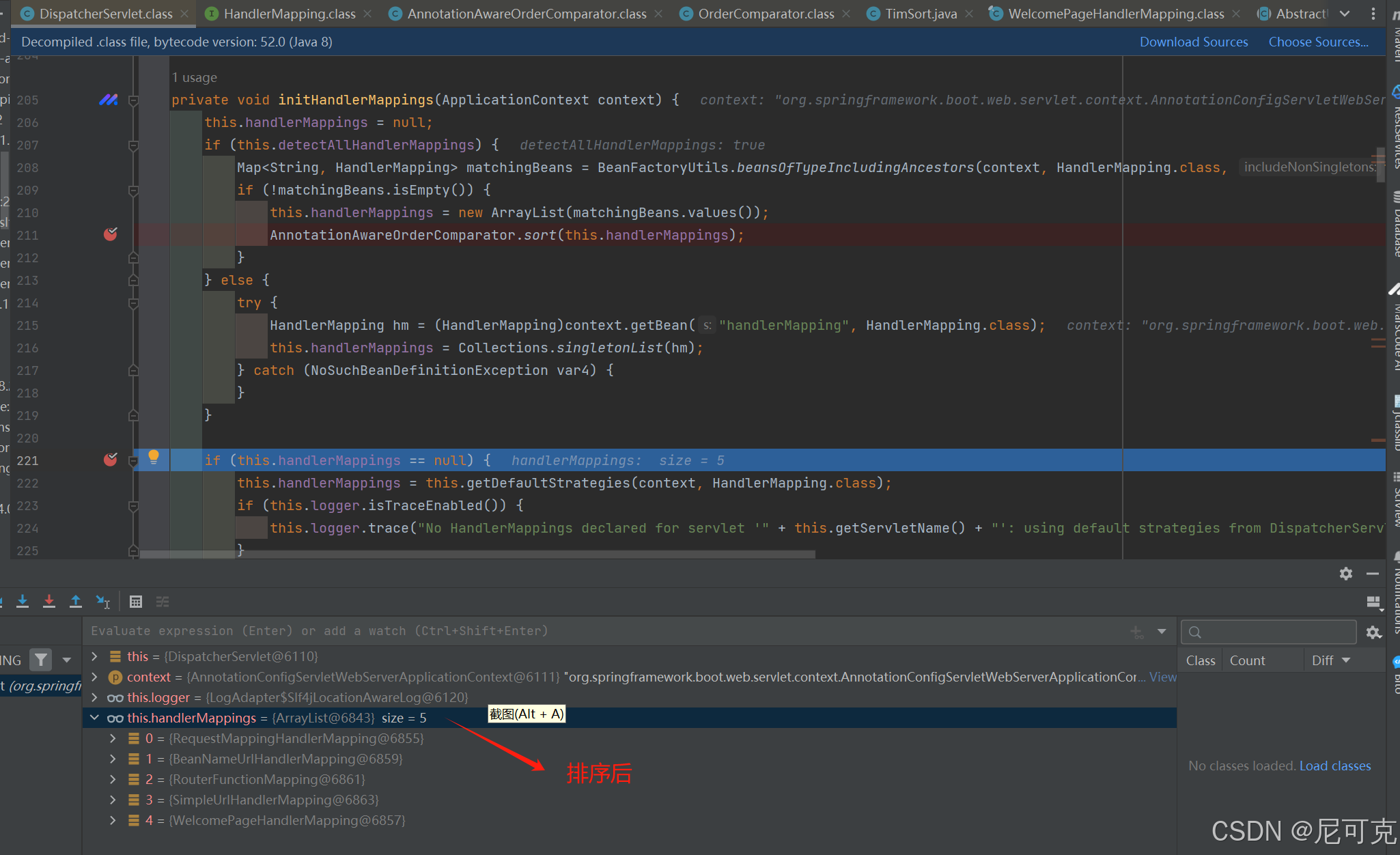1400x855 pixels.
Task: Click the editor horizontal scrollbar
Action: coord(478,555)
